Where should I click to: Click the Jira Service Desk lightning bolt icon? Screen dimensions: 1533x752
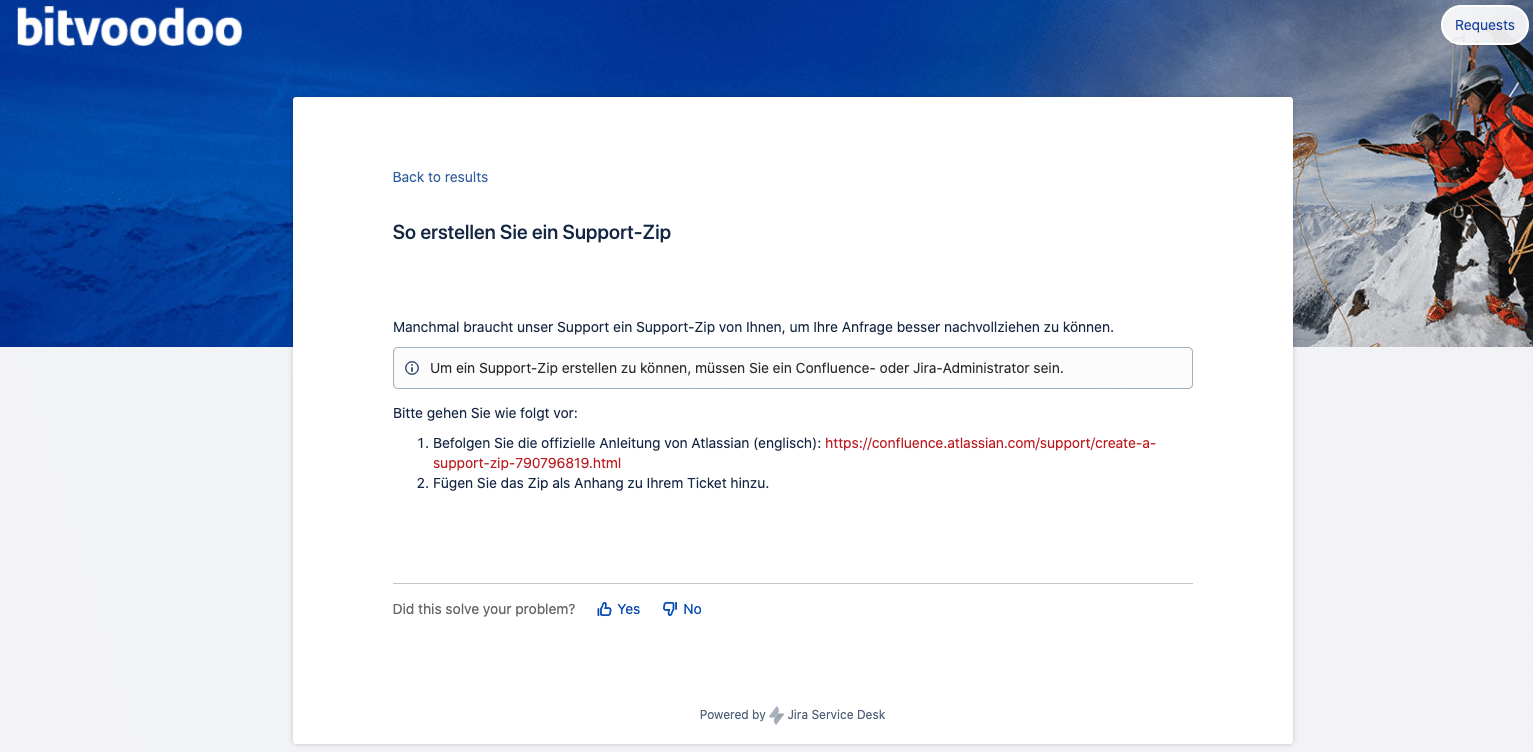775,714
